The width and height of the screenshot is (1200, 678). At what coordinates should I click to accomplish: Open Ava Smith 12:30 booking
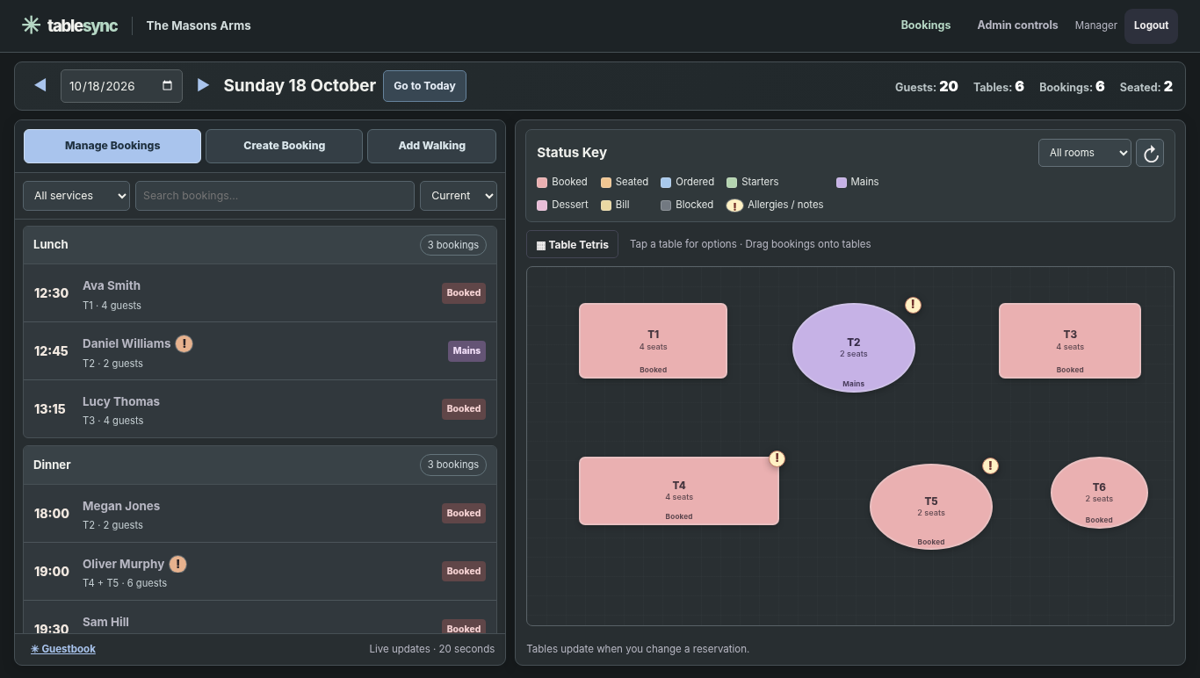[x=260, y=293]
